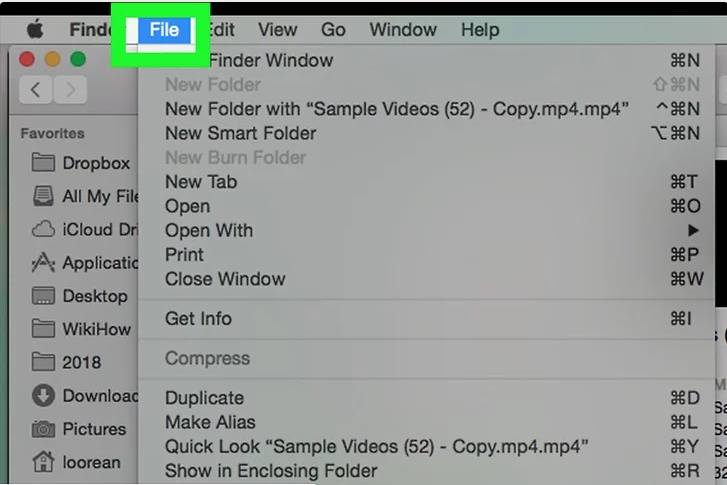Open the Window menu
This screenshot has height=485, width=727.
pos(403,30)
